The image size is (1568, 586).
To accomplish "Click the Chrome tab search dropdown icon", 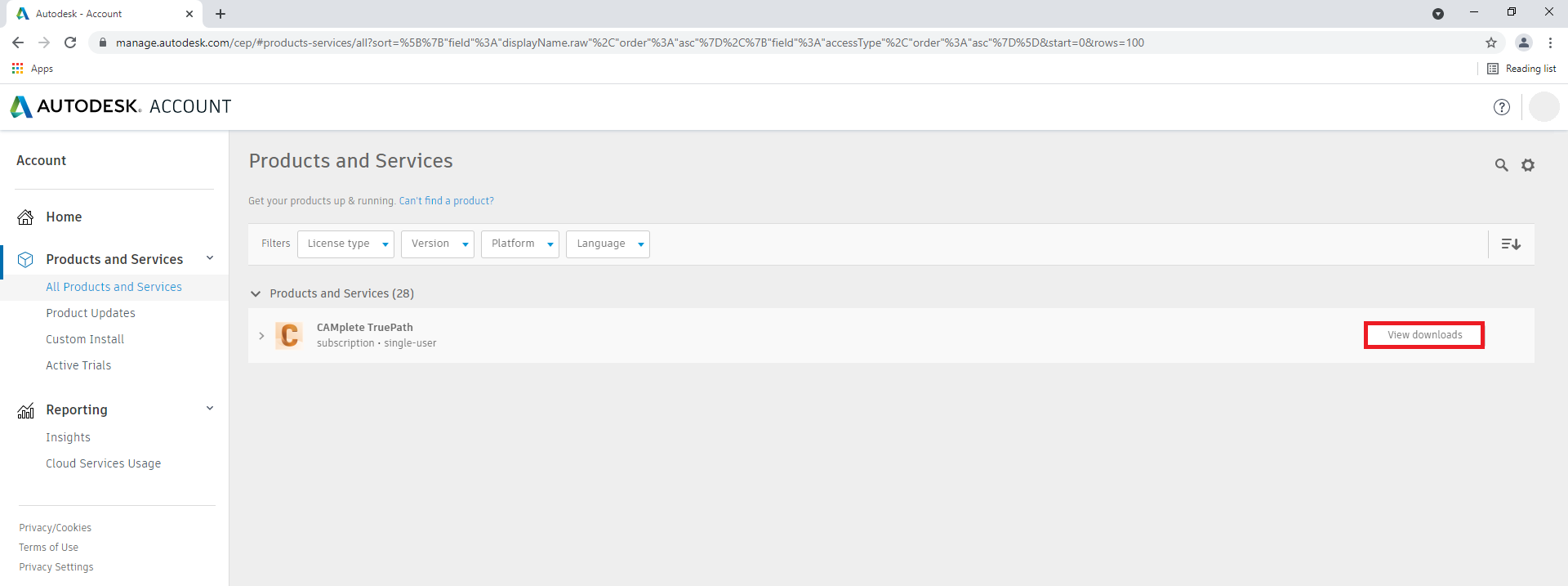I will (x=1438, y=14).
